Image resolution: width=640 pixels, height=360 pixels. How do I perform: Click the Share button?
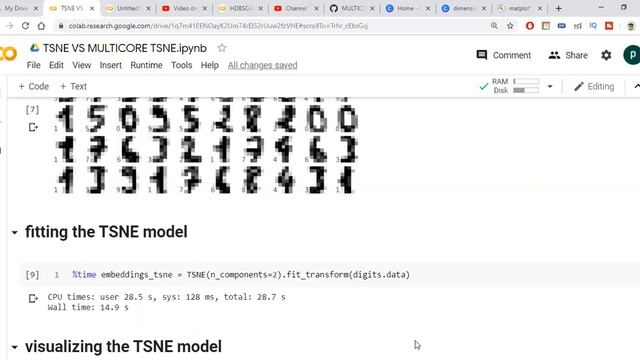tap(568, 55)
